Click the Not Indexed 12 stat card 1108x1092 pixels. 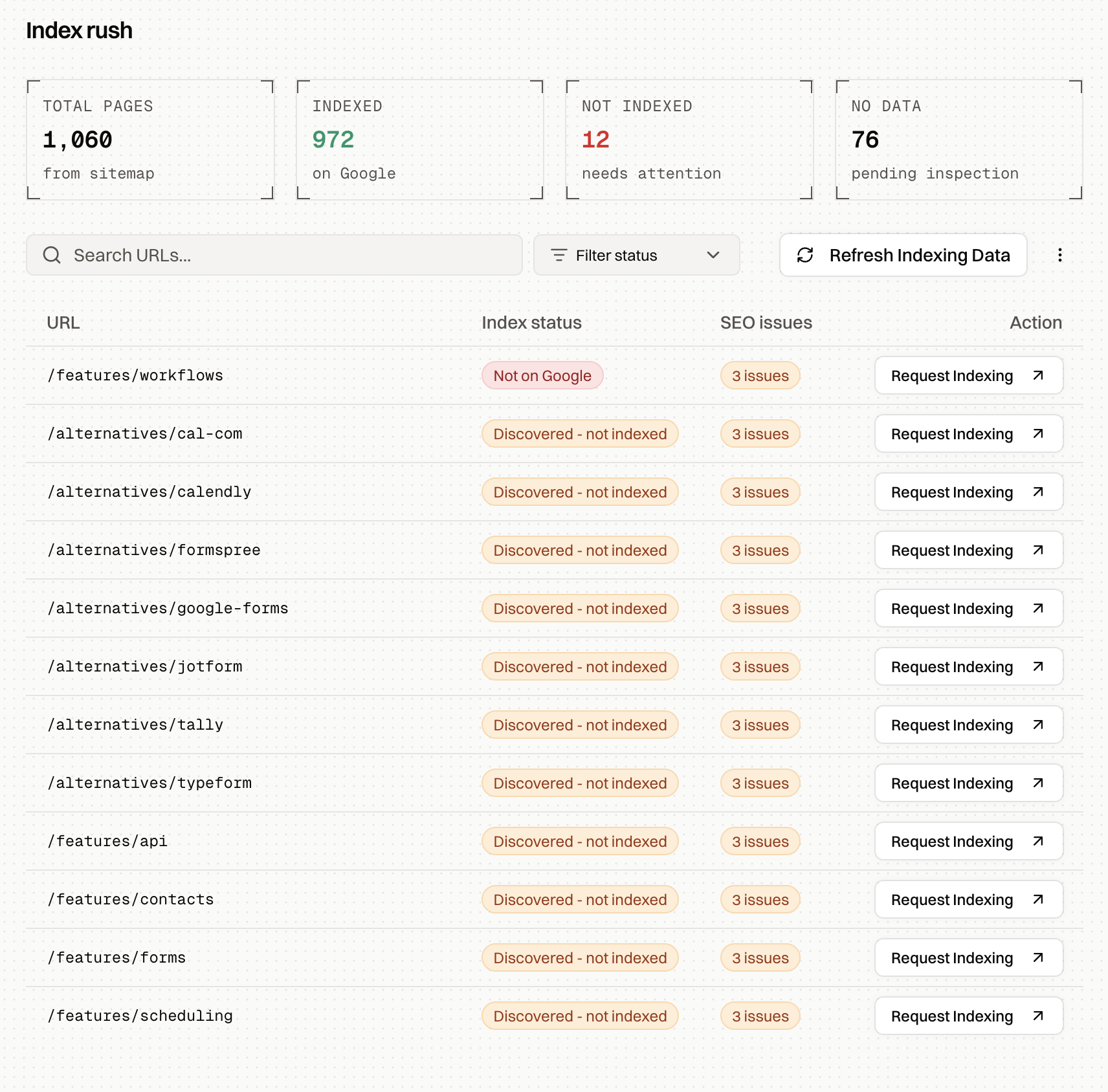point(689,140)
